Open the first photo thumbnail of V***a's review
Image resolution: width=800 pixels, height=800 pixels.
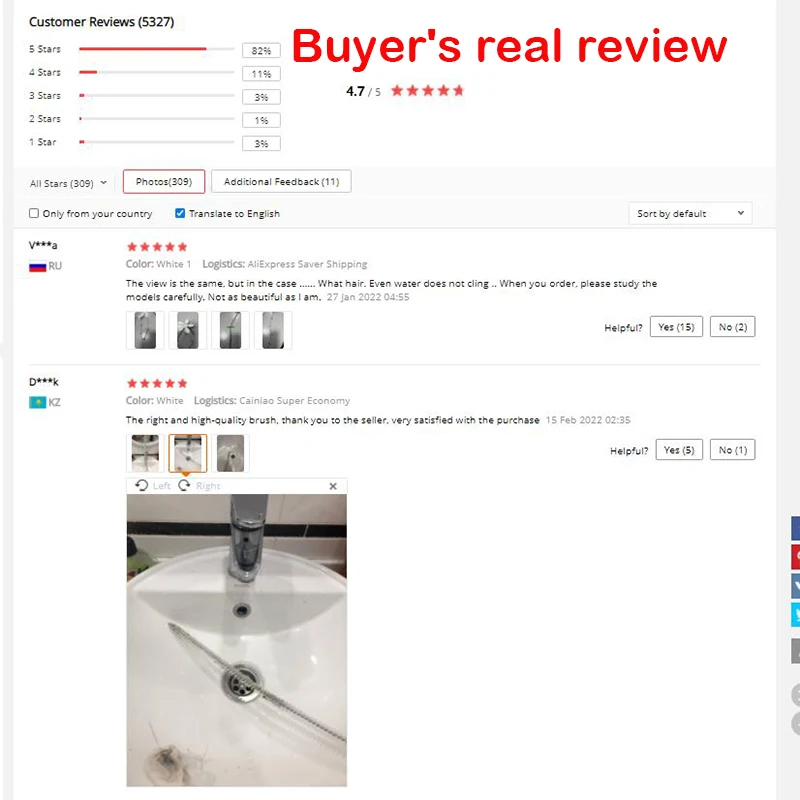[145, 331]
